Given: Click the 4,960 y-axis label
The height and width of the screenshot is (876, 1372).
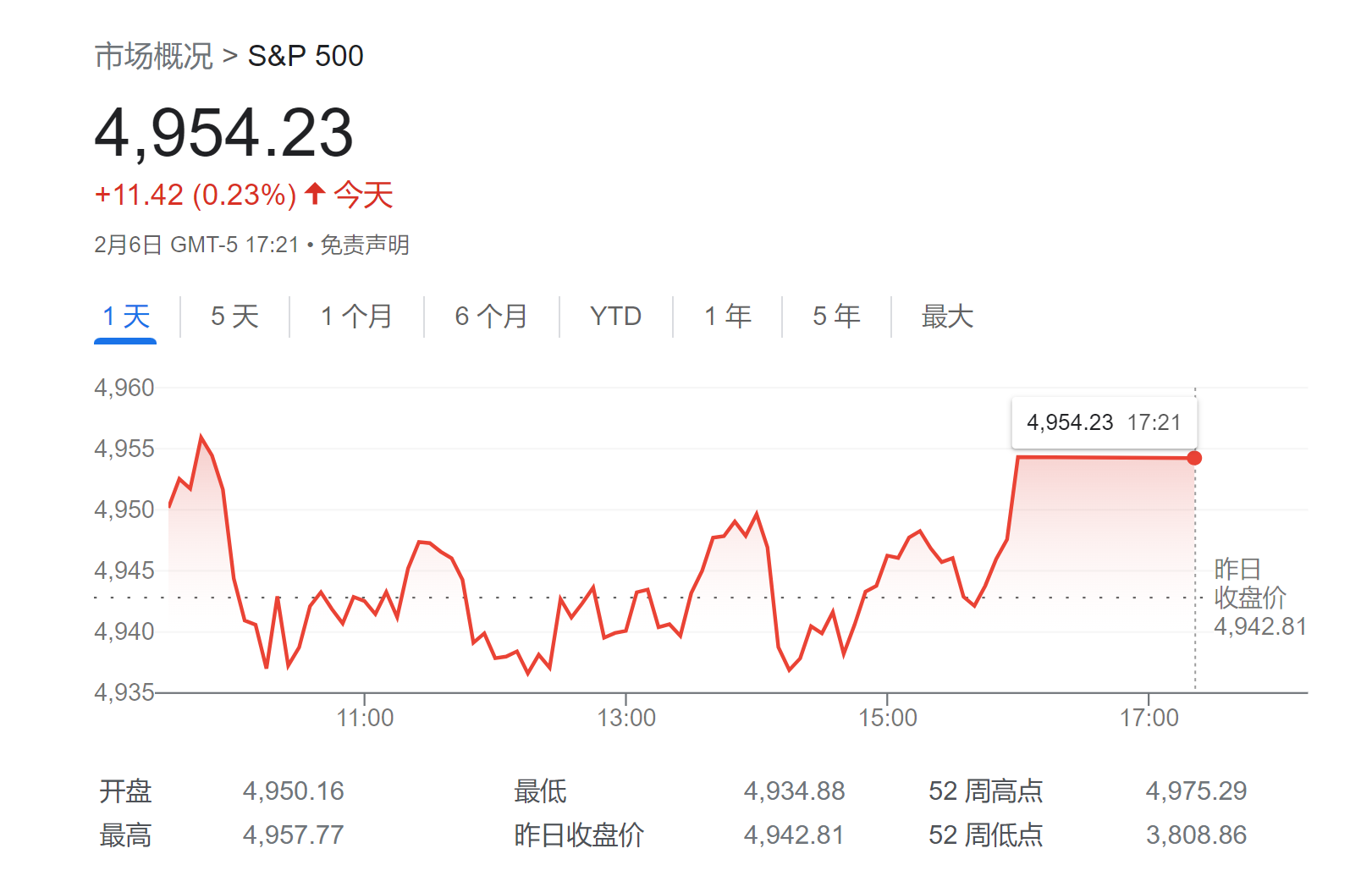Looking at the screenshot, I should click(x=124, y=388).
